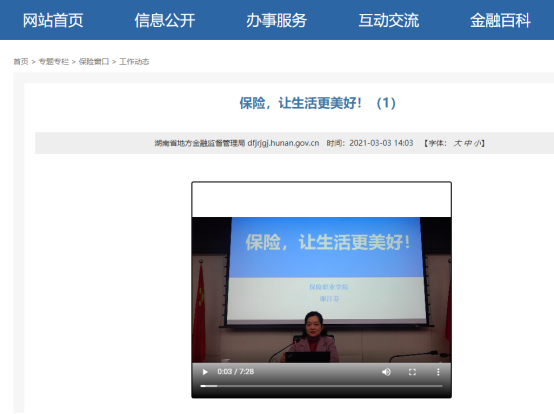Set font size to medium (中)
554x414 pixels.
[468, 143]
